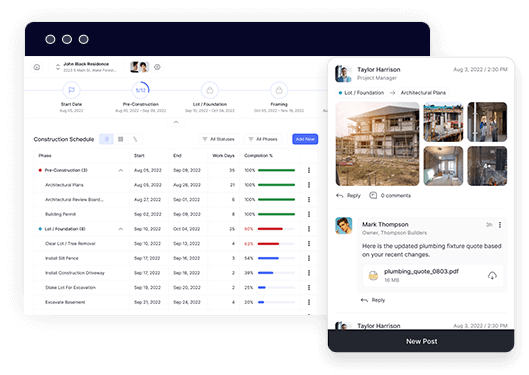Select the Framing phase milestone icon
Viewport: 529px width, 375px height.
point(279,90)
